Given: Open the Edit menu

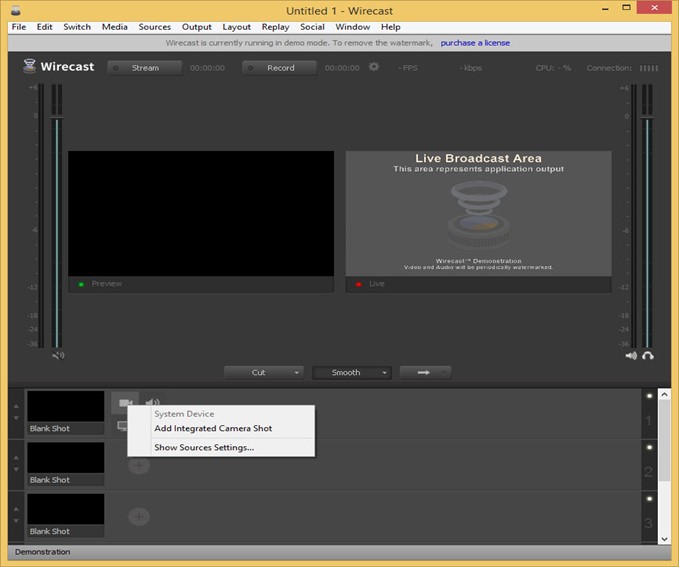Looking at the screenshot, I should [44, 27].
